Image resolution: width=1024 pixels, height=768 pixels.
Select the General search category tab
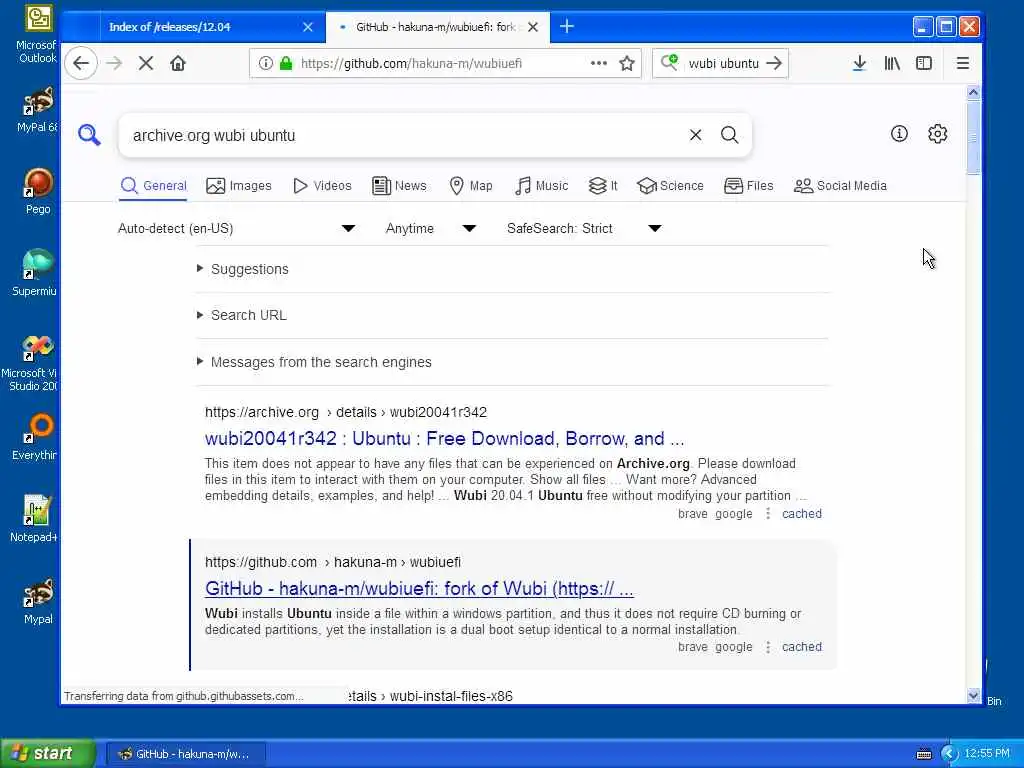click(153, 186)
